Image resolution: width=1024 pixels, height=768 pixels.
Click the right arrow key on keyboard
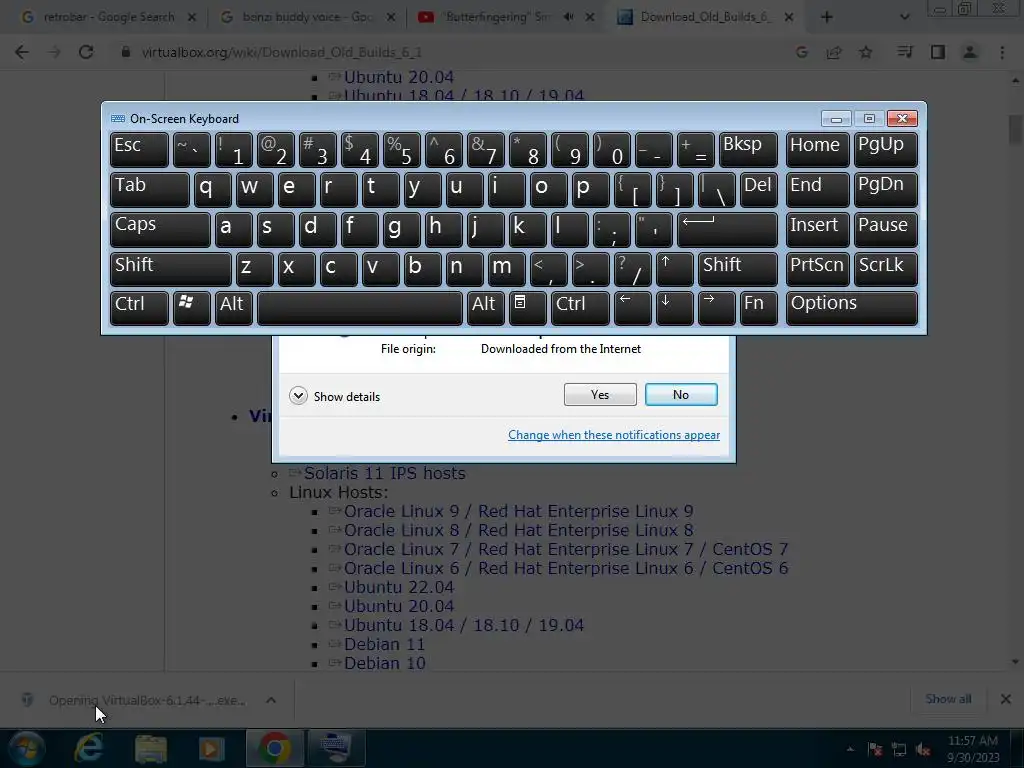pyautogui.click(x=716, y=308)
